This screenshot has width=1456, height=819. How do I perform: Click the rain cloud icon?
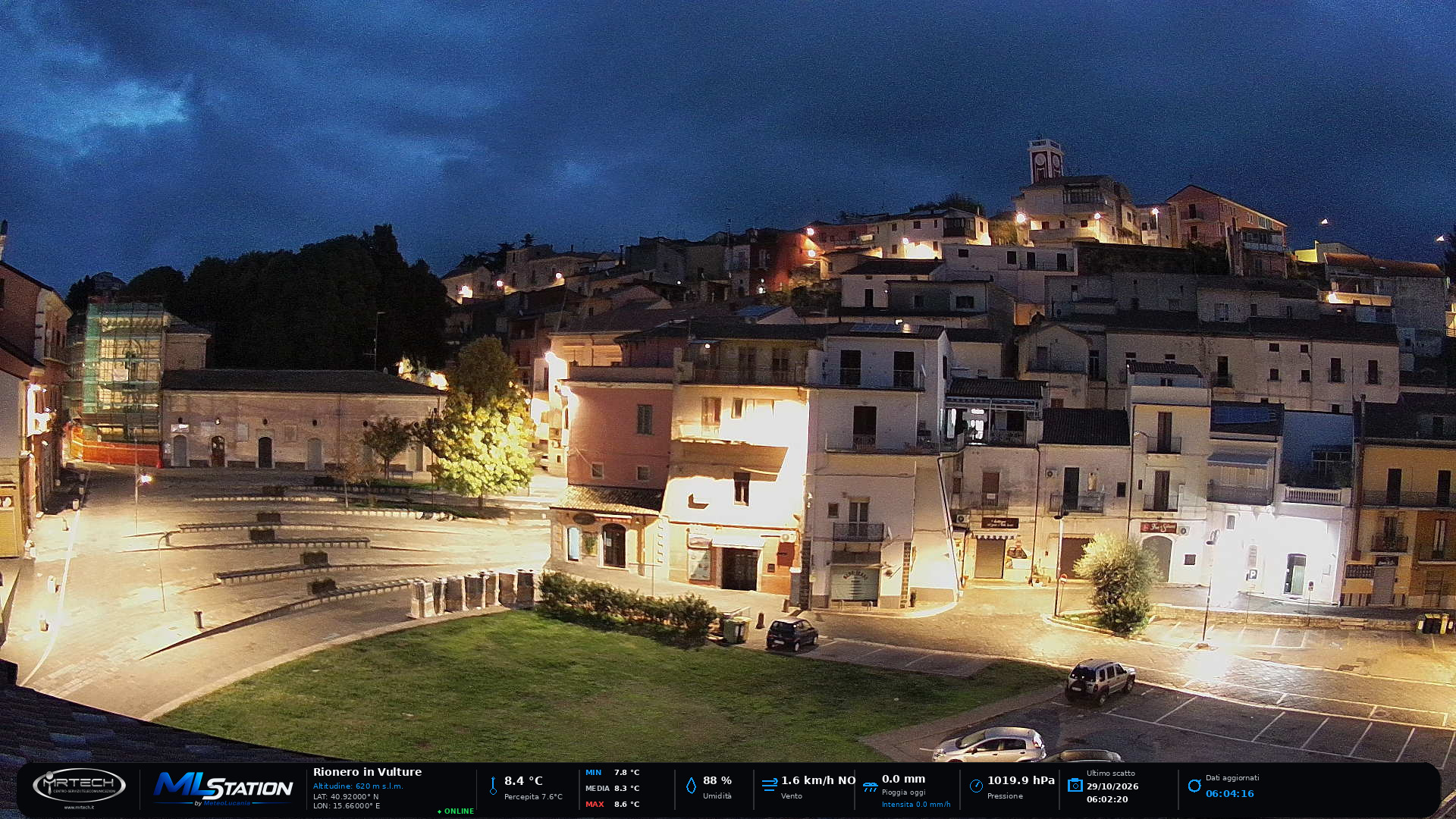pos(870,786)
